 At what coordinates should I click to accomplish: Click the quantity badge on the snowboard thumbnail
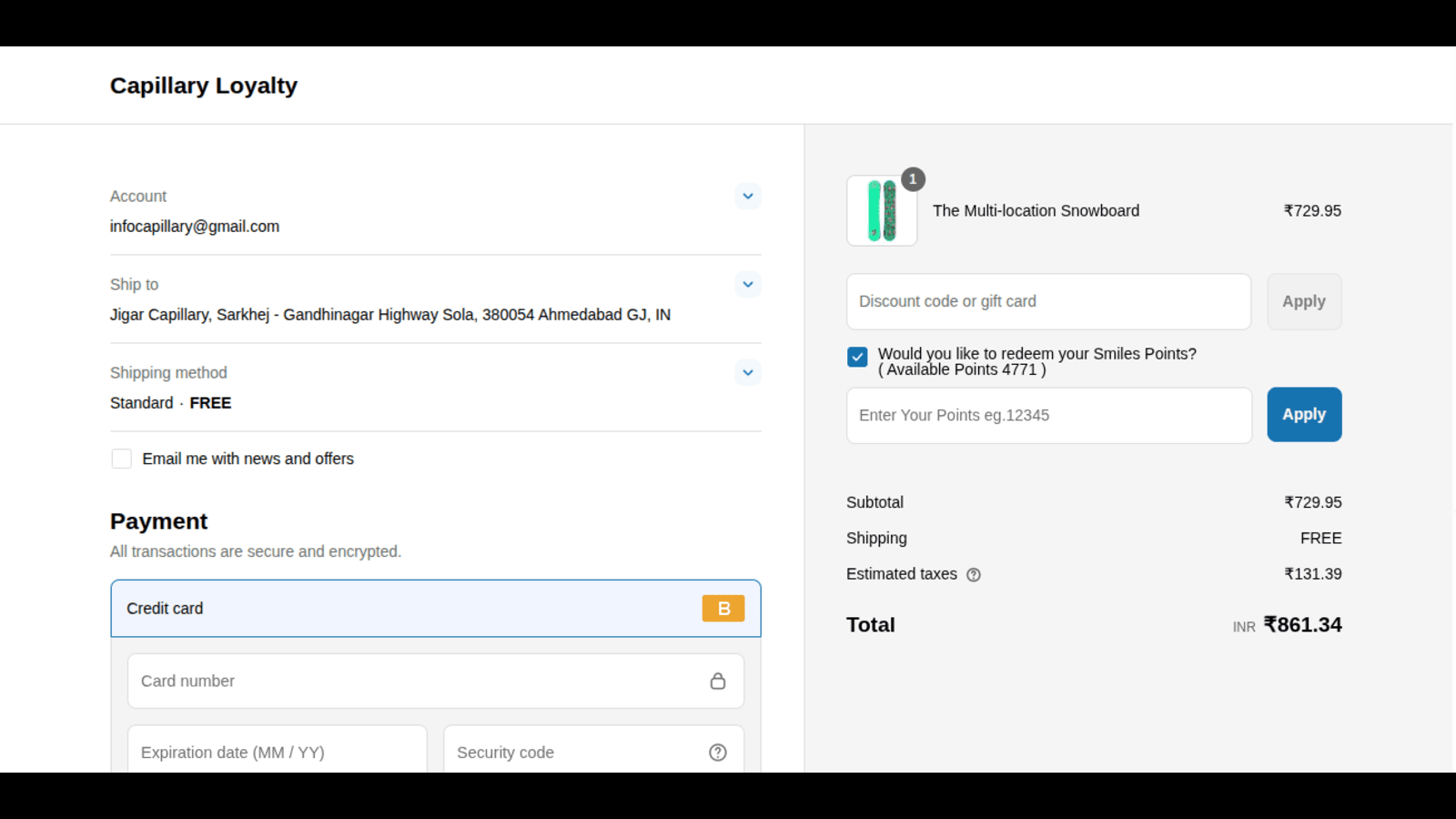coord(913,179)
